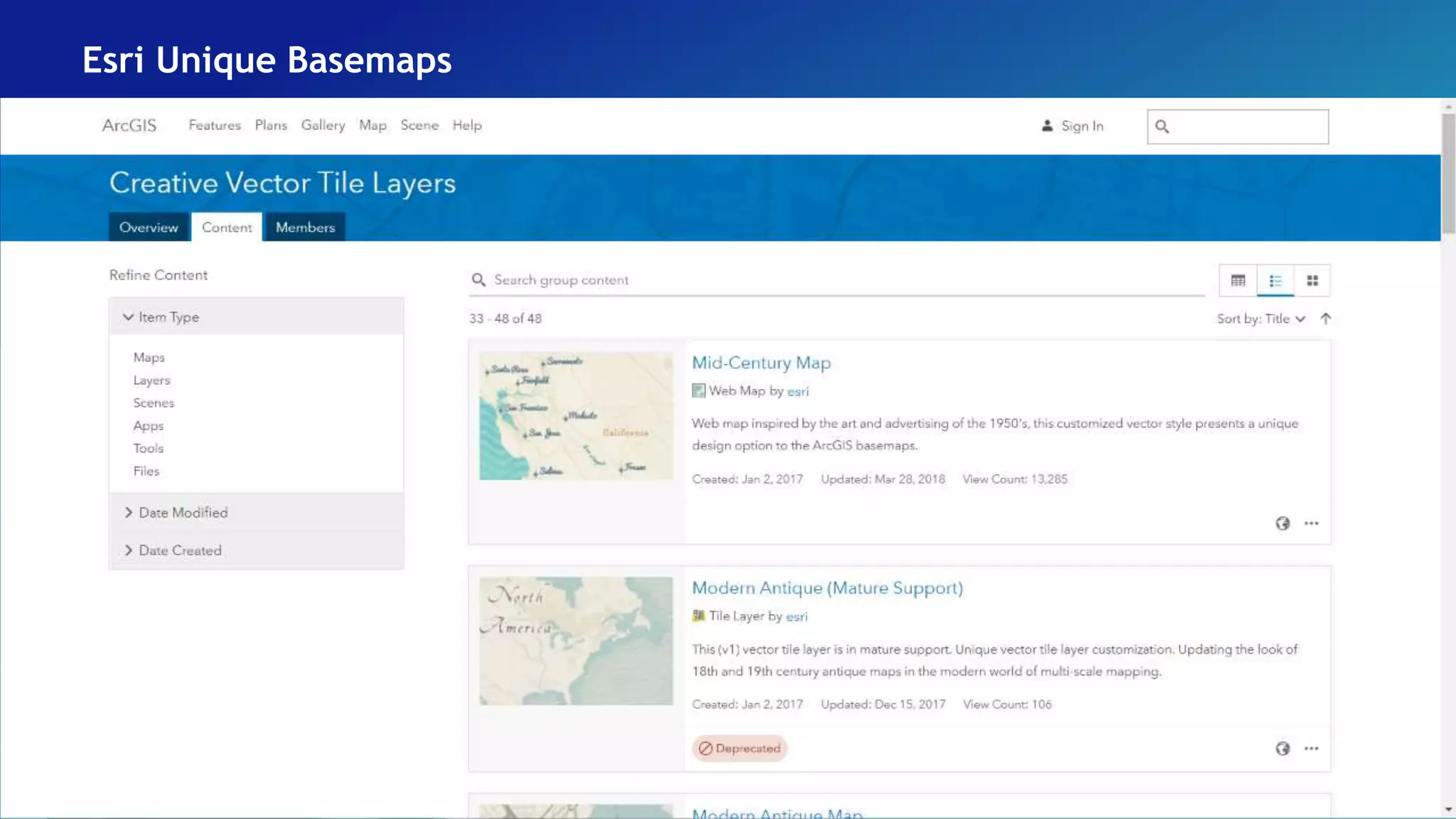Viewport: 1456px width, 819px height.
Task: Open the Members tab
Action: click(305, 227)
